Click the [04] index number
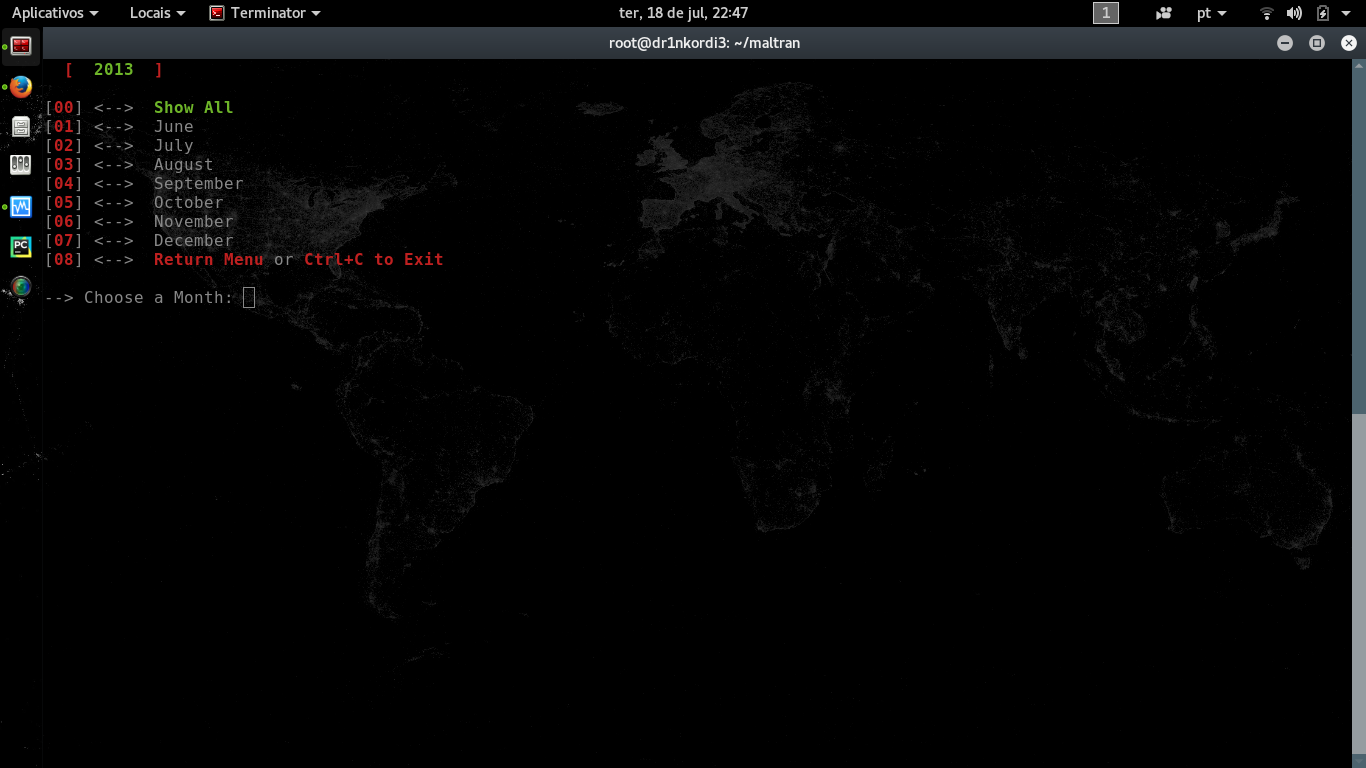 click(64, 184)
